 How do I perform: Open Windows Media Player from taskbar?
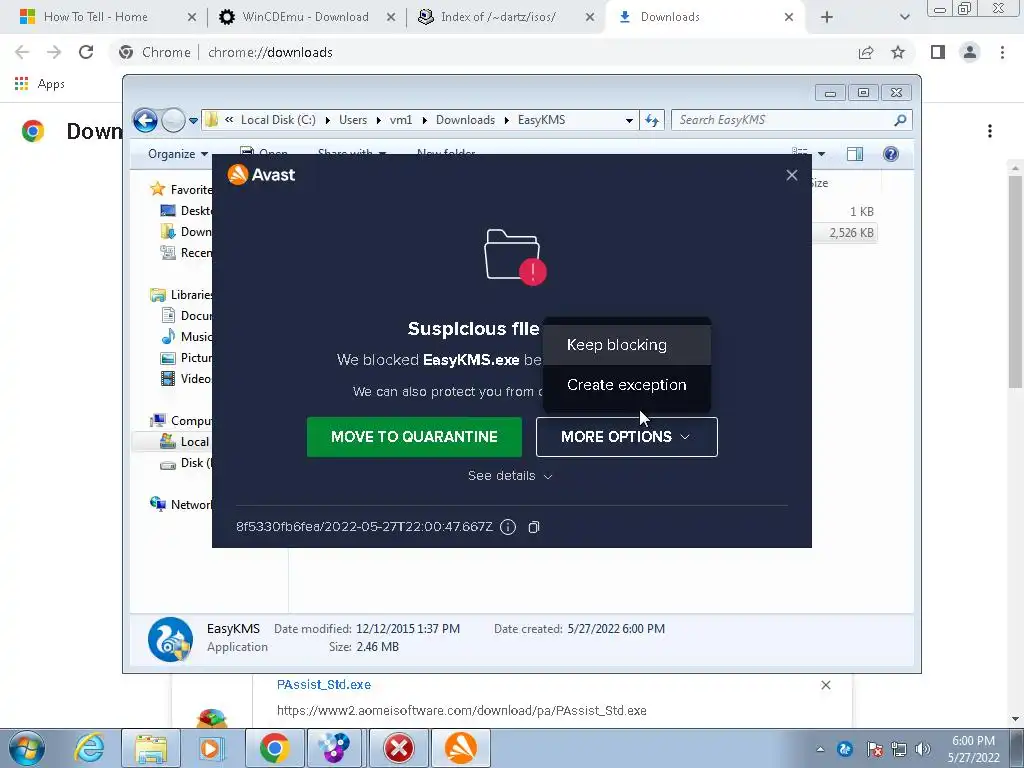point(212,748)
